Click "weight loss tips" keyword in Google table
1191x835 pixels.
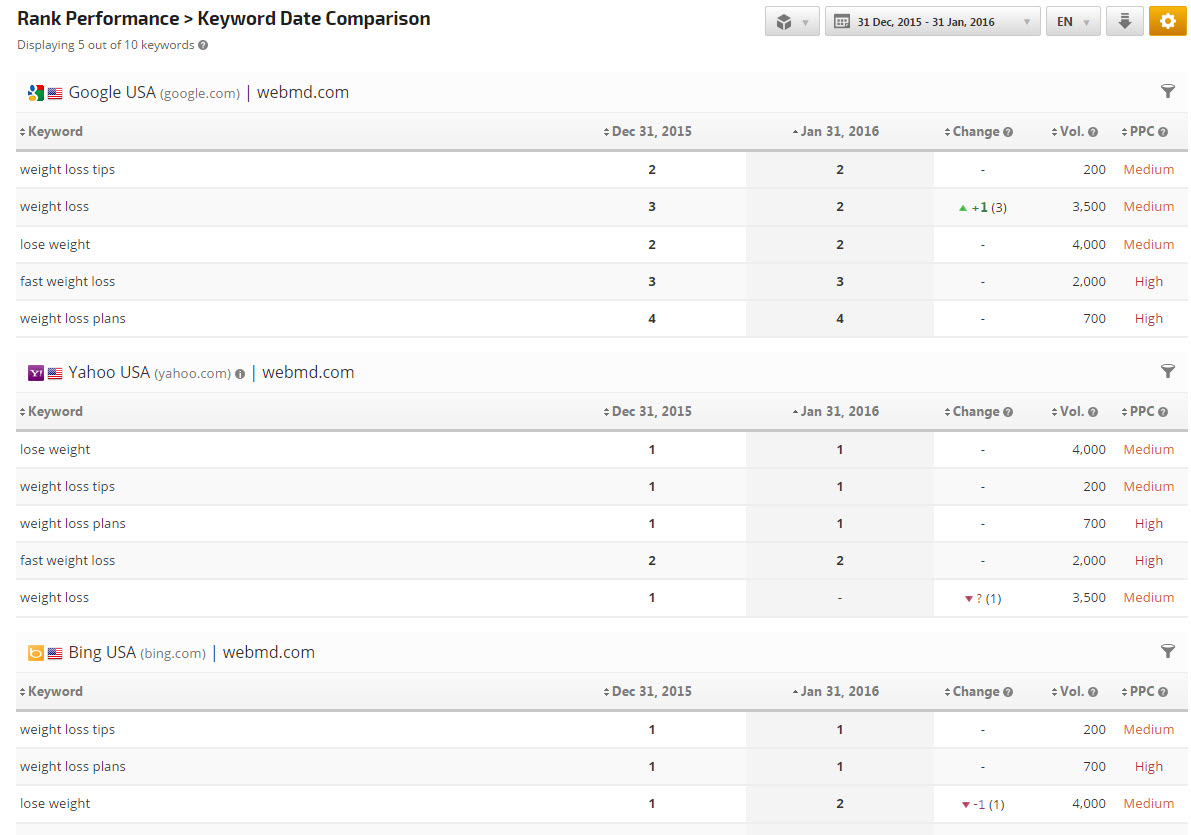point(67,170)
